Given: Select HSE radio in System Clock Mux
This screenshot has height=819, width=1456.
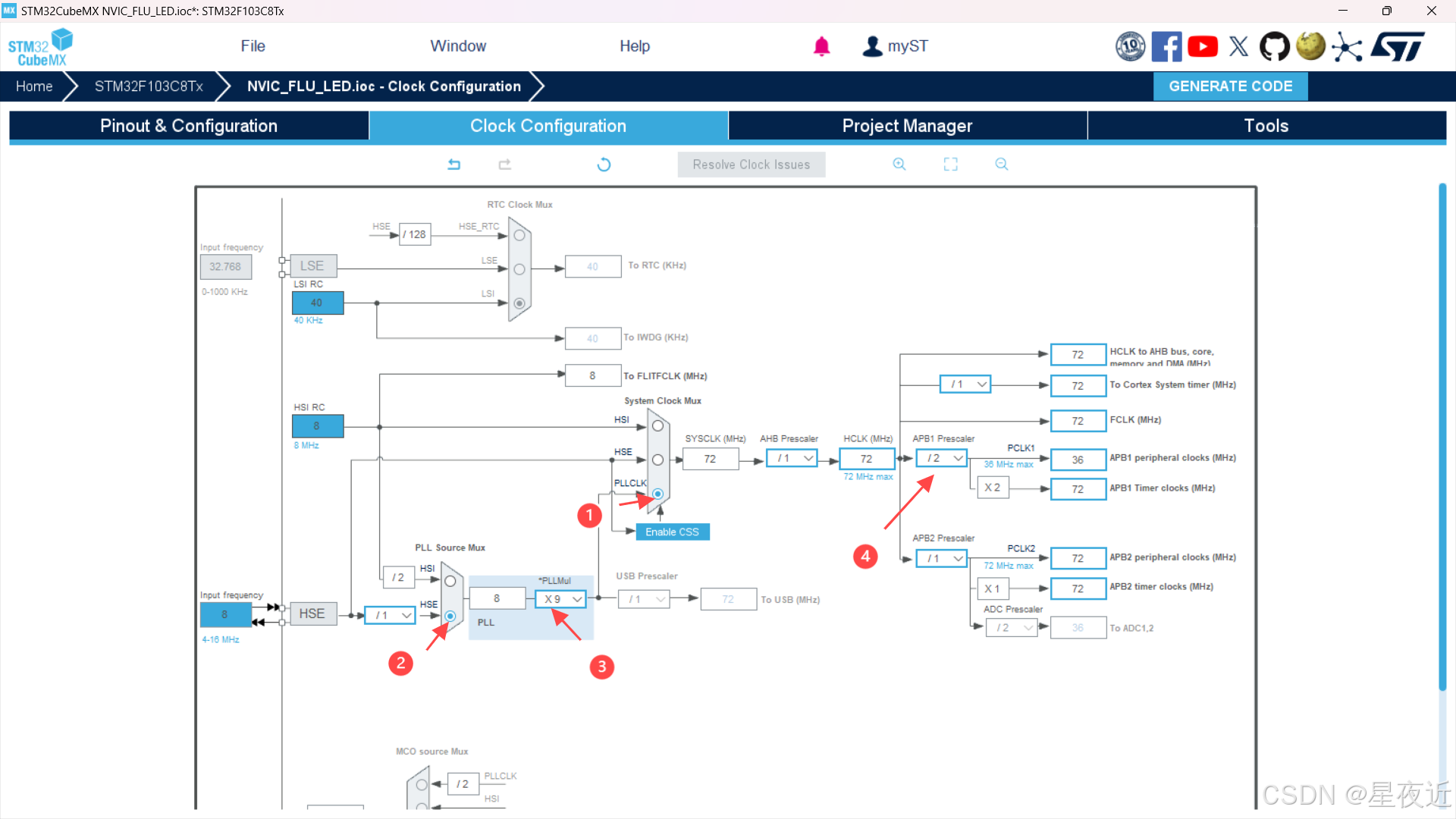Looking at the screenshot, I should (x=657, y=460).
